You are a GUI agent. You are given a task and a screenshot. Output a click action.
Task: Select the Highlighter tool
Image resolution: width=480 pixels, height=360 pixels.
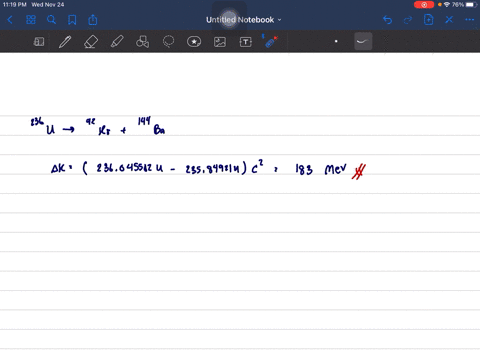click(117, 42)
